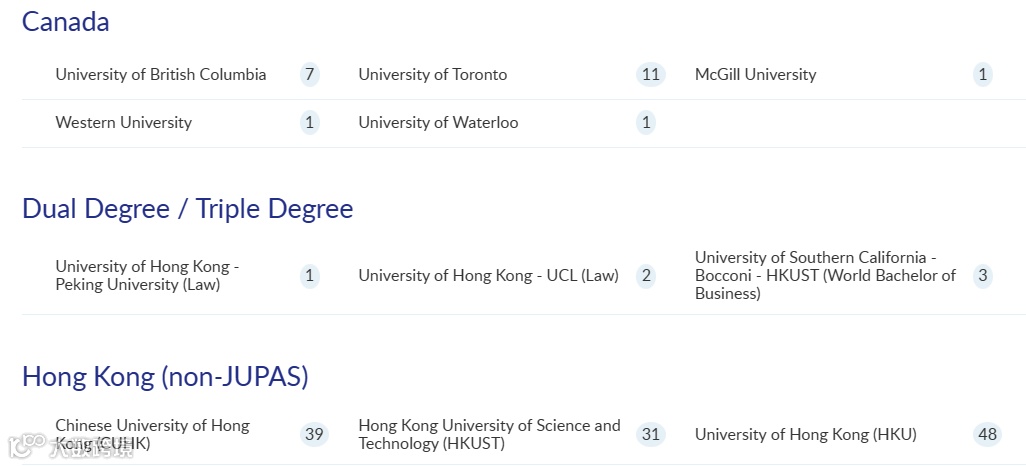Image resolution: width=1026 pixels, height=466 pixels.
Task: Select the University of Hong Kong (HKU) entry
Action: (805, 434)
